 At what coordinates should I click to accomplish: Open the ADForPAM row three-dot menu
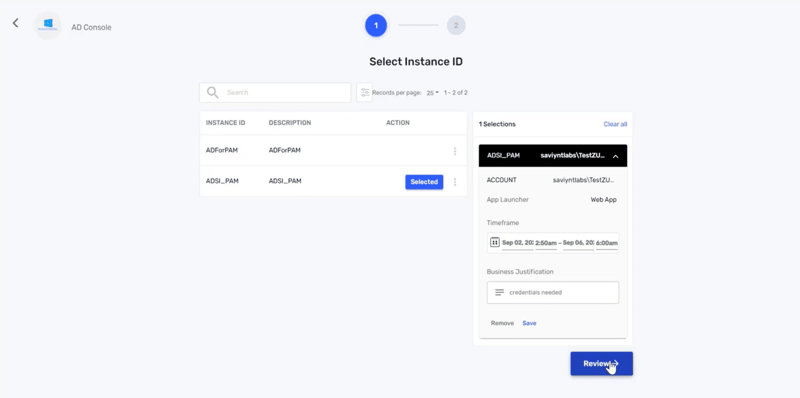click(x=455, y=152)
